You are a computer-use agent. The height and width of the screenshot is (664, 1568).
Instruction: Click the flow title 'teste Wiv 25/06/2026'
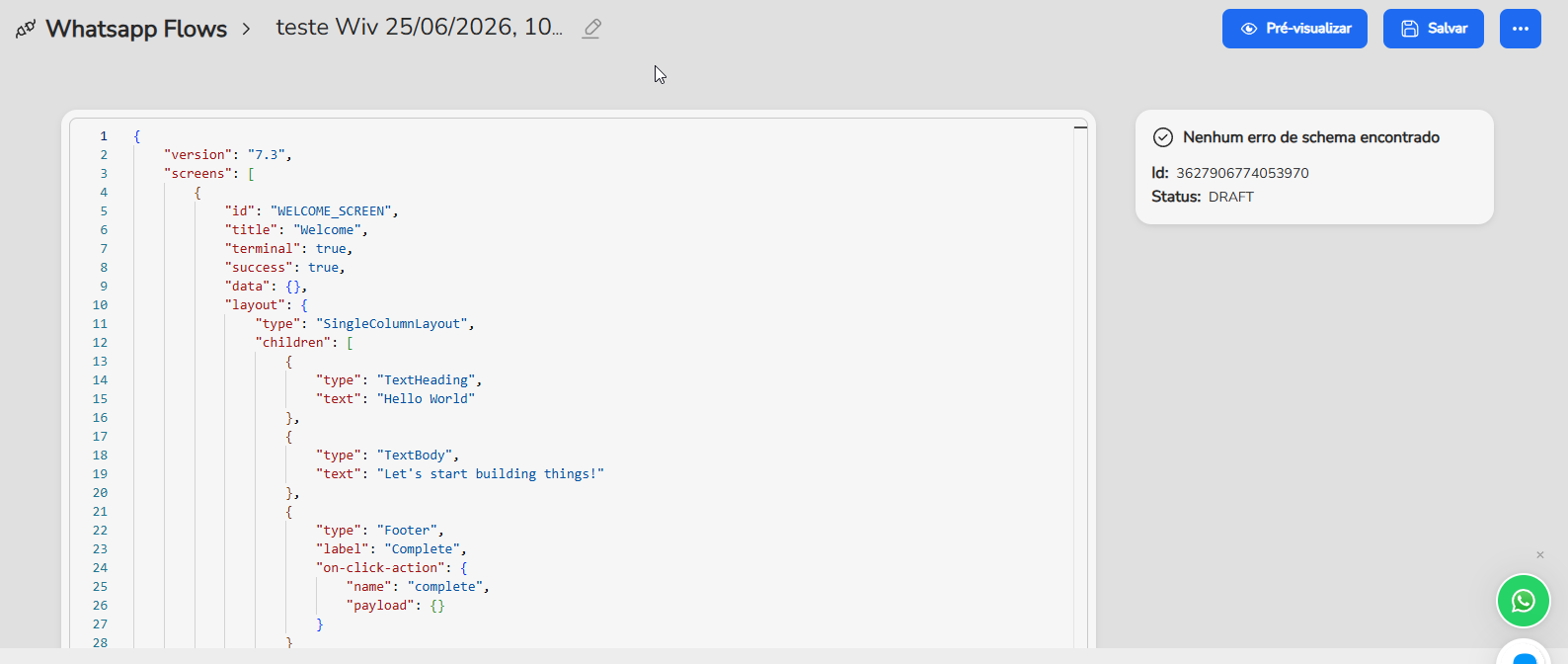point(420,28)
